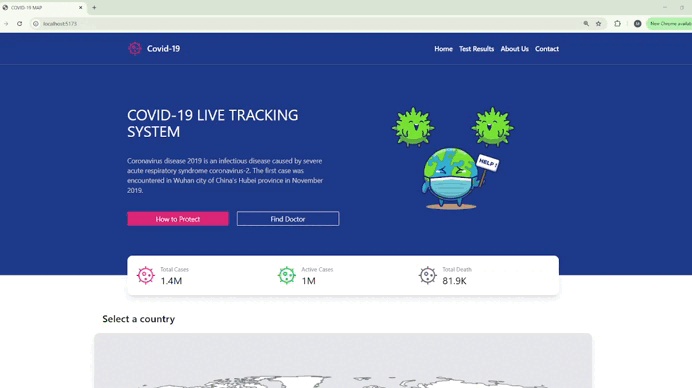Image resolution: width=692 pixels, height=388 pixels.
Task: Click the Active Cases label
Action: (x=317, y=269)
